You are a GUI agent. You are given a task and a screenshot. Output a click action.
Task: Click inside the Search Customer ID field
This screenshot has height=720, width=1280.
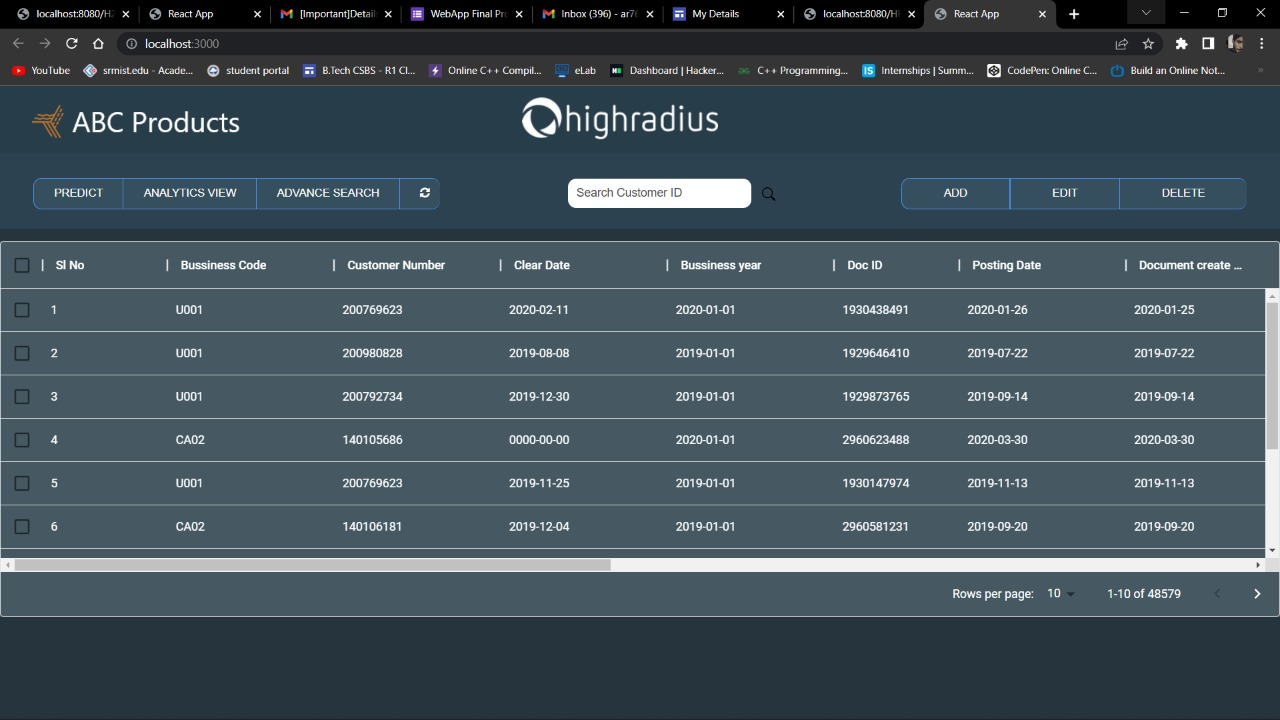[x=650, y=193]
